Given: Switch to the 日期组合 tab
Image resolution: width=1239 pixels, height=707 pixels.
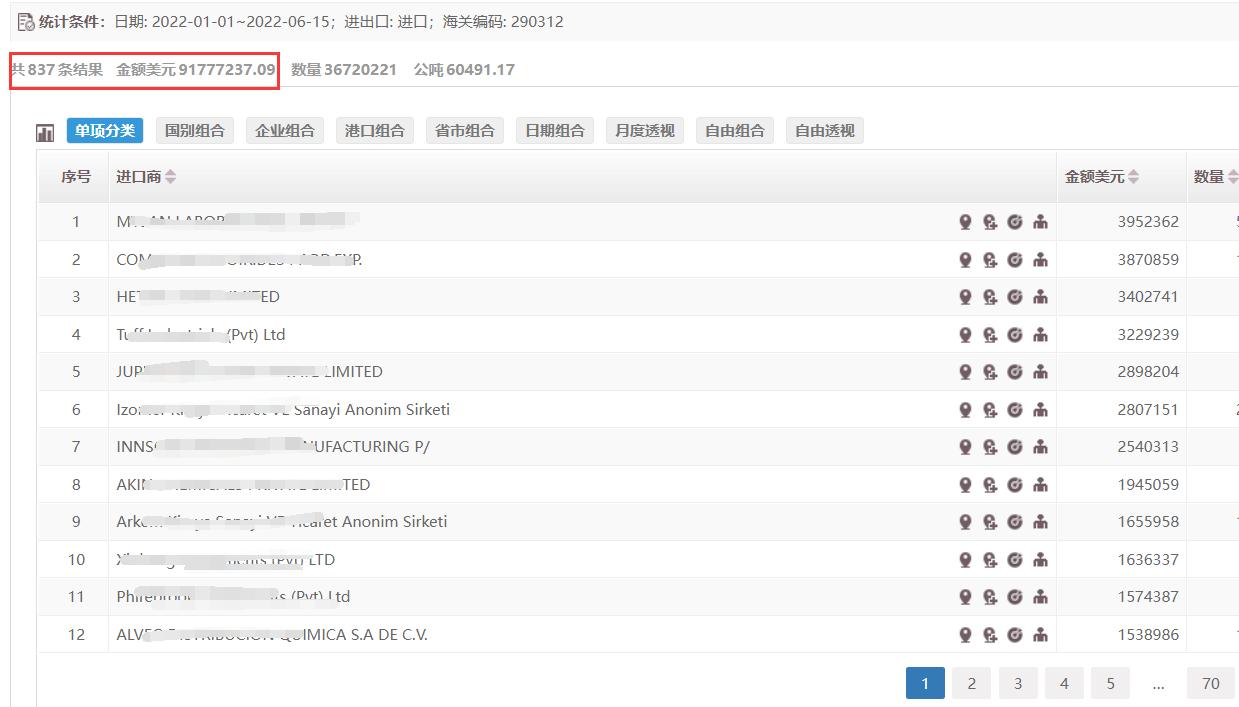Looking at the screenshot, I should pos(555,131).
